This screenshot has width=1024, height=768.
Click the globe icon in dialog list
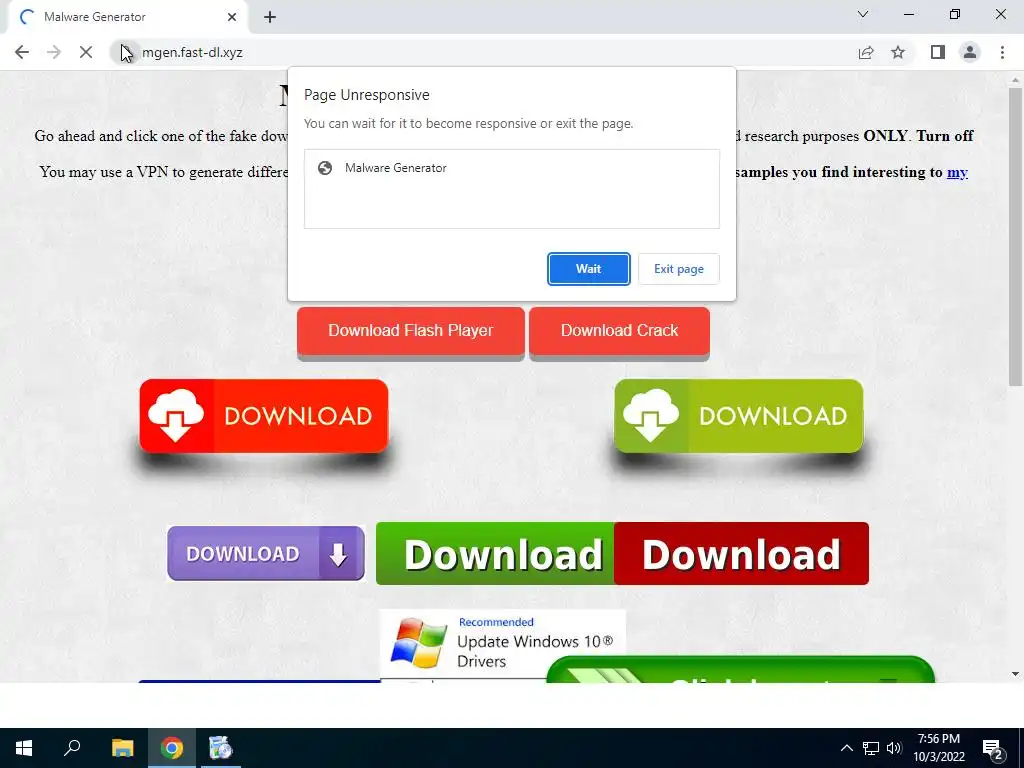pos(325,168)
